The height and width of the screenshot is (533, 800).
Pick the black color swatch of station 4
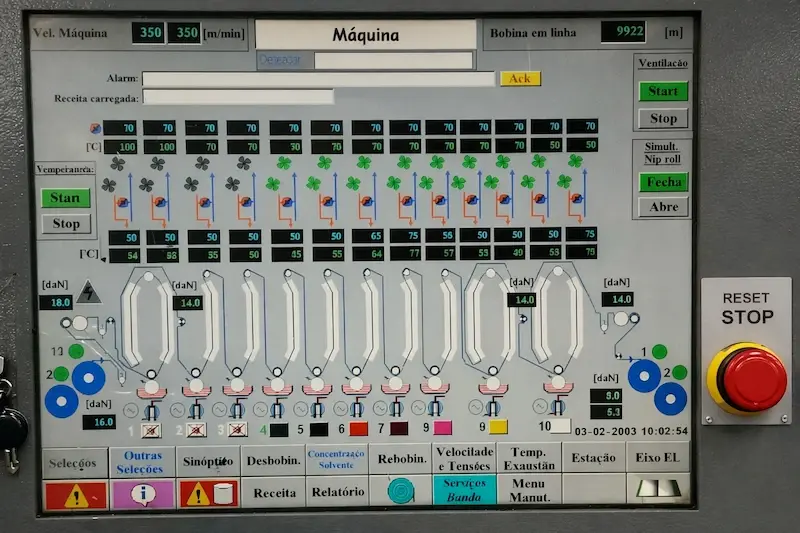tap(279, 429)
